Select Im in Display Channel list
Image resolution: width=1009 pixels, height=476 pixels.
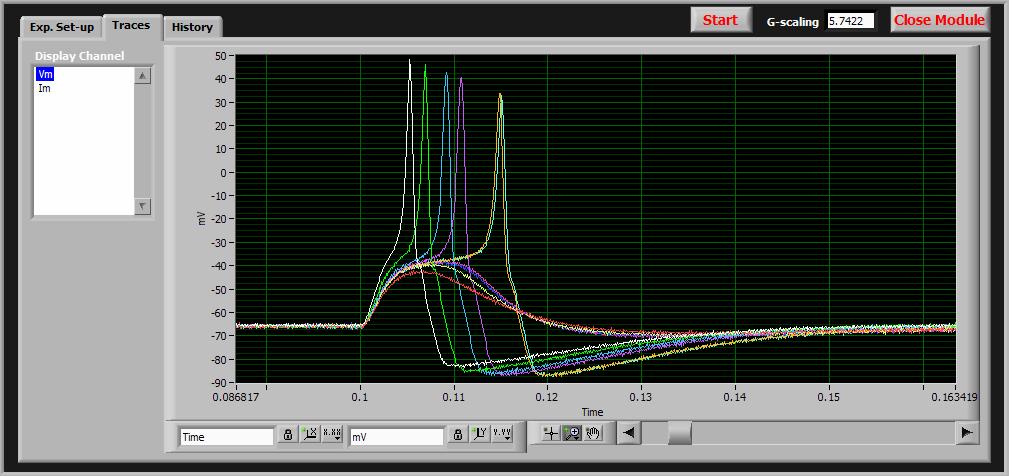[x=45, y=88]
